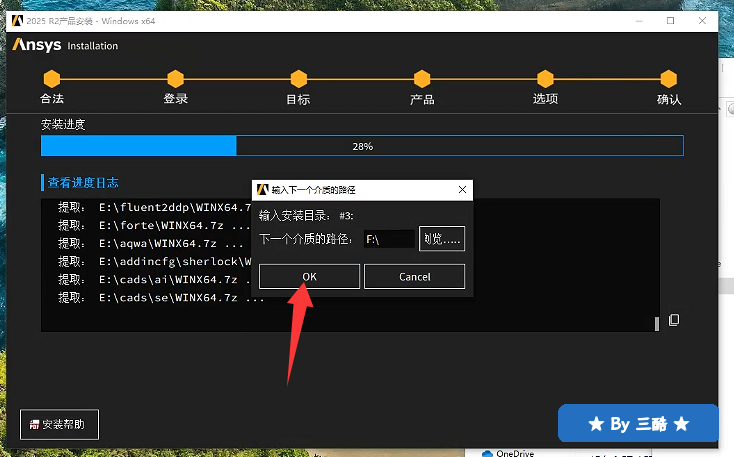Click OneDrive in the background window
Screen dimensions: 734x457
tap(508, 453)
